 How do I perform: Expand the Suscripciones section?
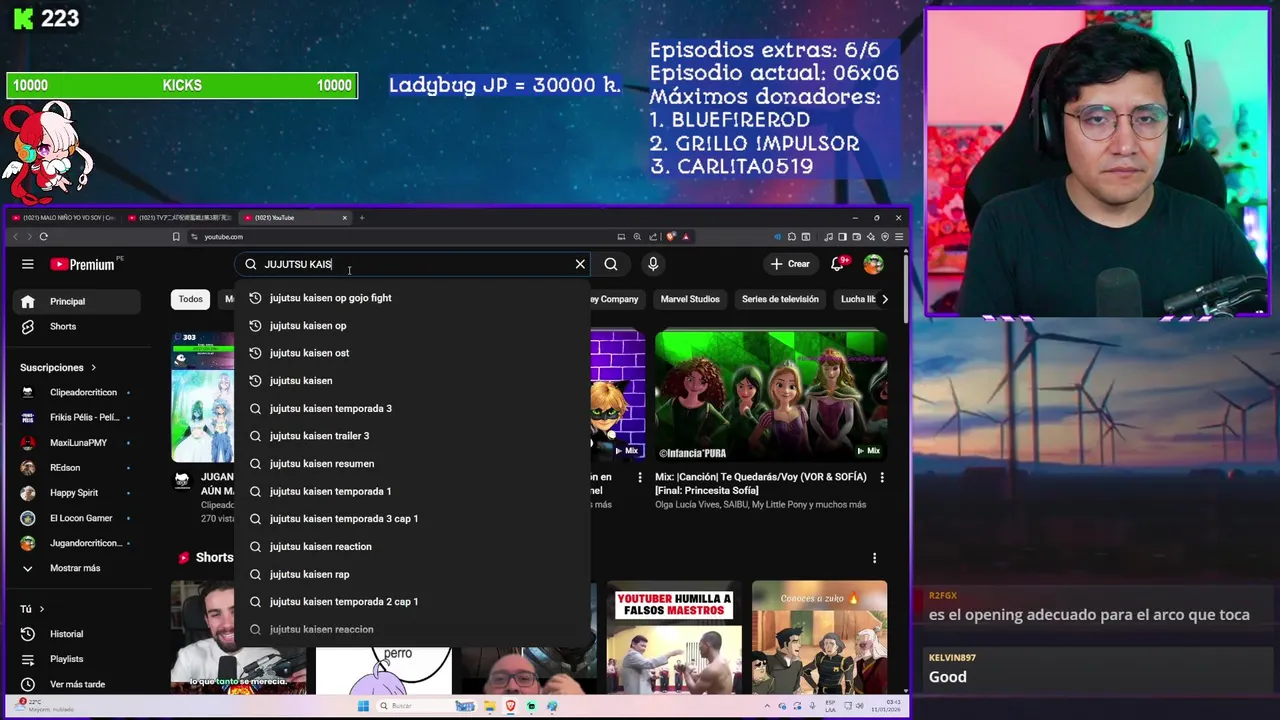point(58,367)
